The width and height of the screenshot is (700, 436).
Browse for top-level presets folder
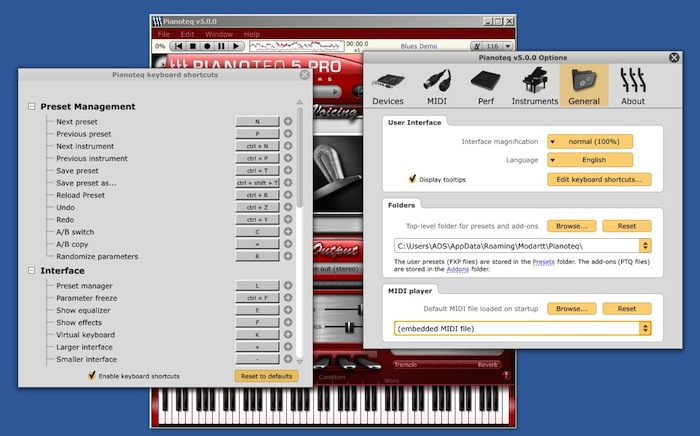[571, 226]
